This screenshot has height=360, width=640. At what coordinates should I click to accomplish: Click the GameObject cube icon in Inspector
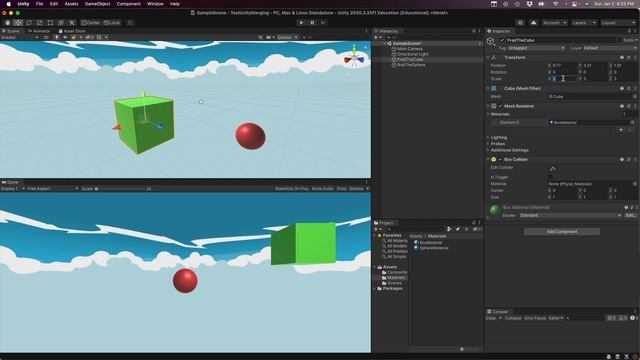pyautogui.click(x=491, y=40)
